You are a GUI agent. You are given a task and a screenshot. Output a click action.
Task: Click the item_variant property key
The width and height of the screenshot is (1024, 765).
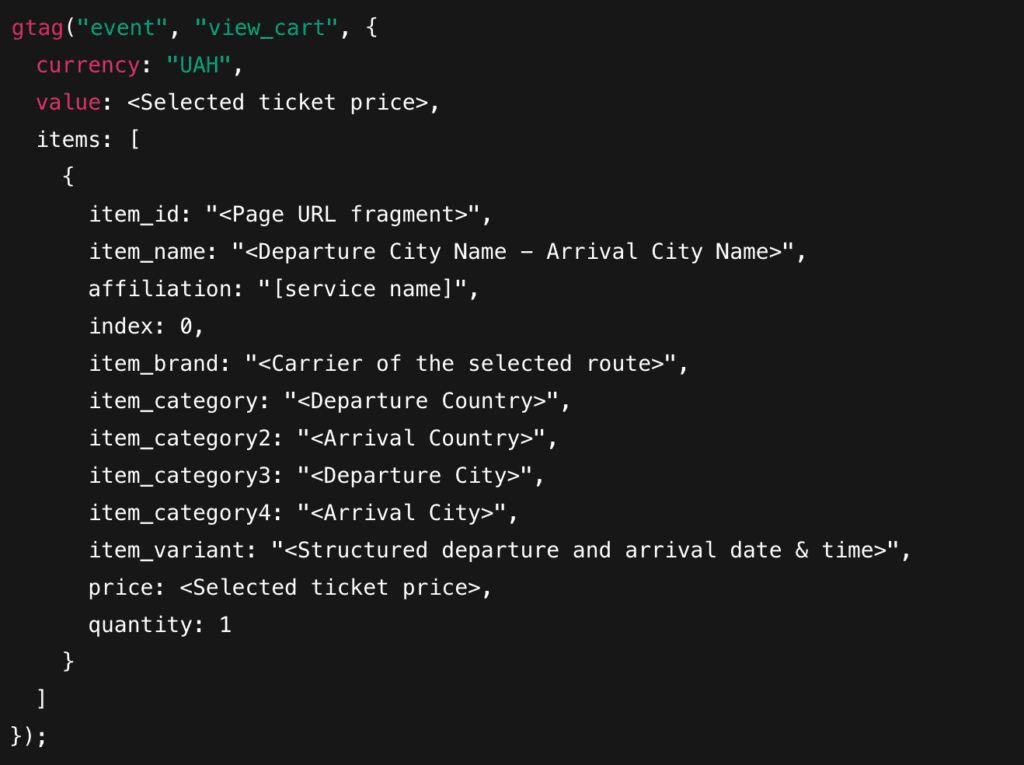click(166, 550)
